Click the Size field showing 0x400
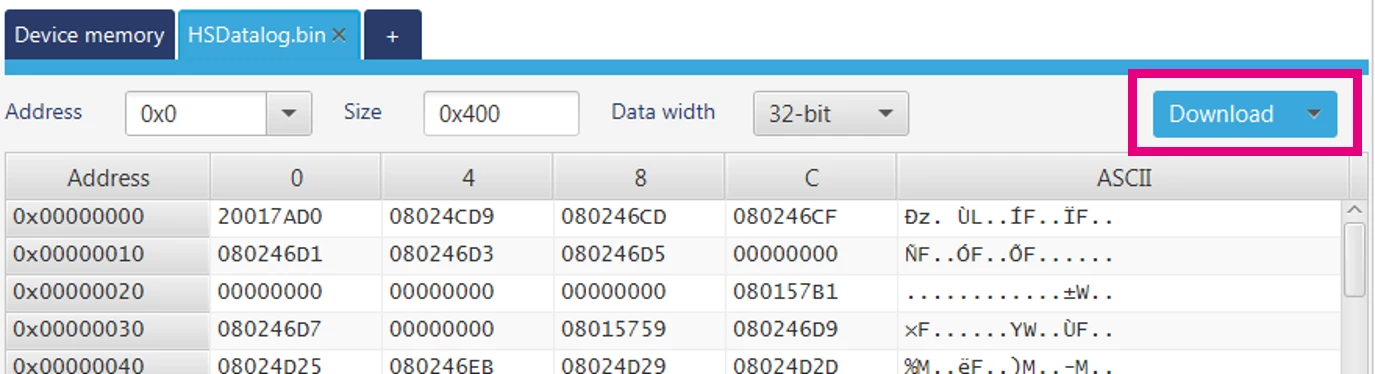This screenshot has width=1375, height=374. [501, 114]
